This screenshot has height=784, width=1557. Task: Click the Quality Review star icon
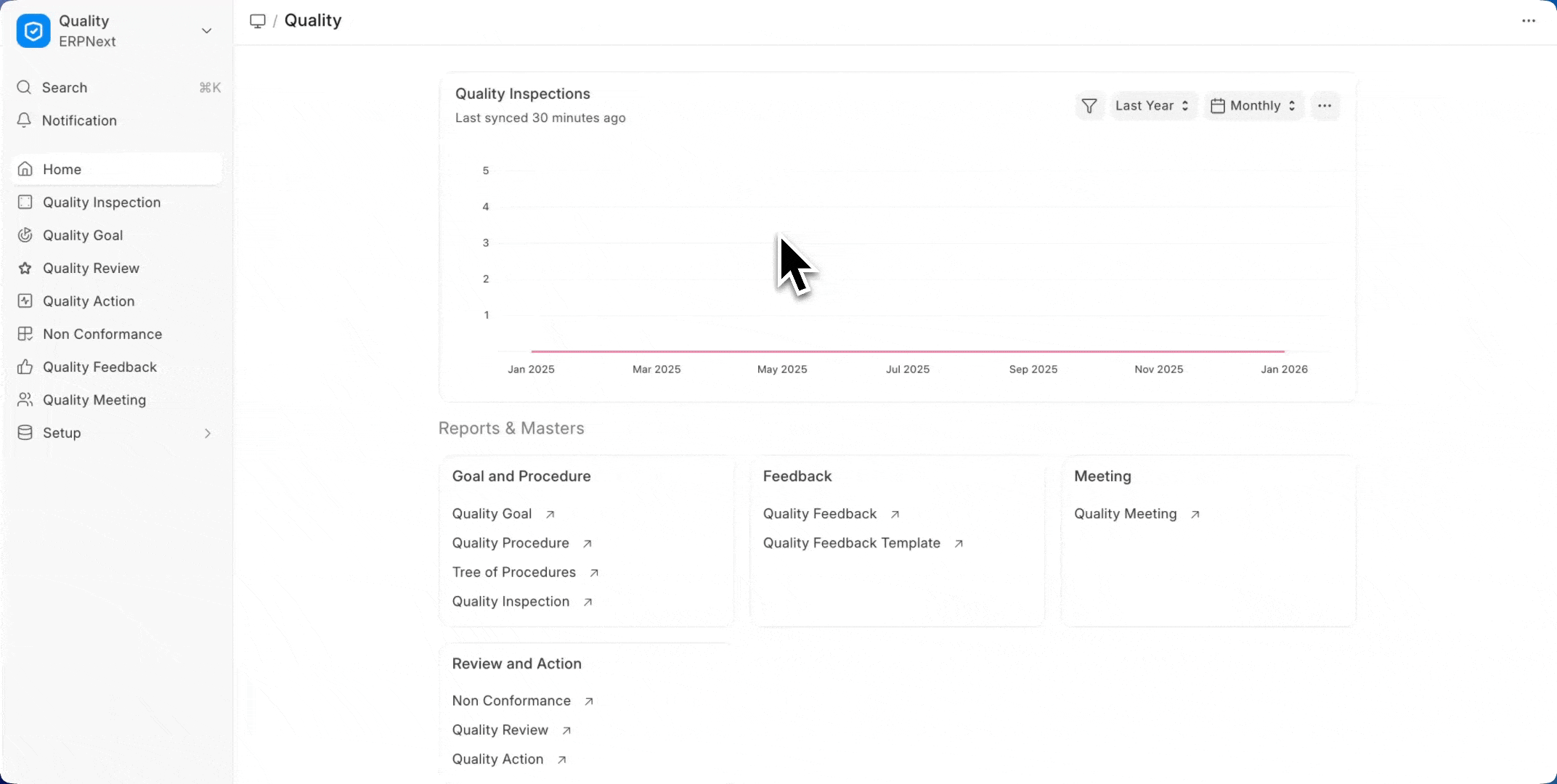25,269
